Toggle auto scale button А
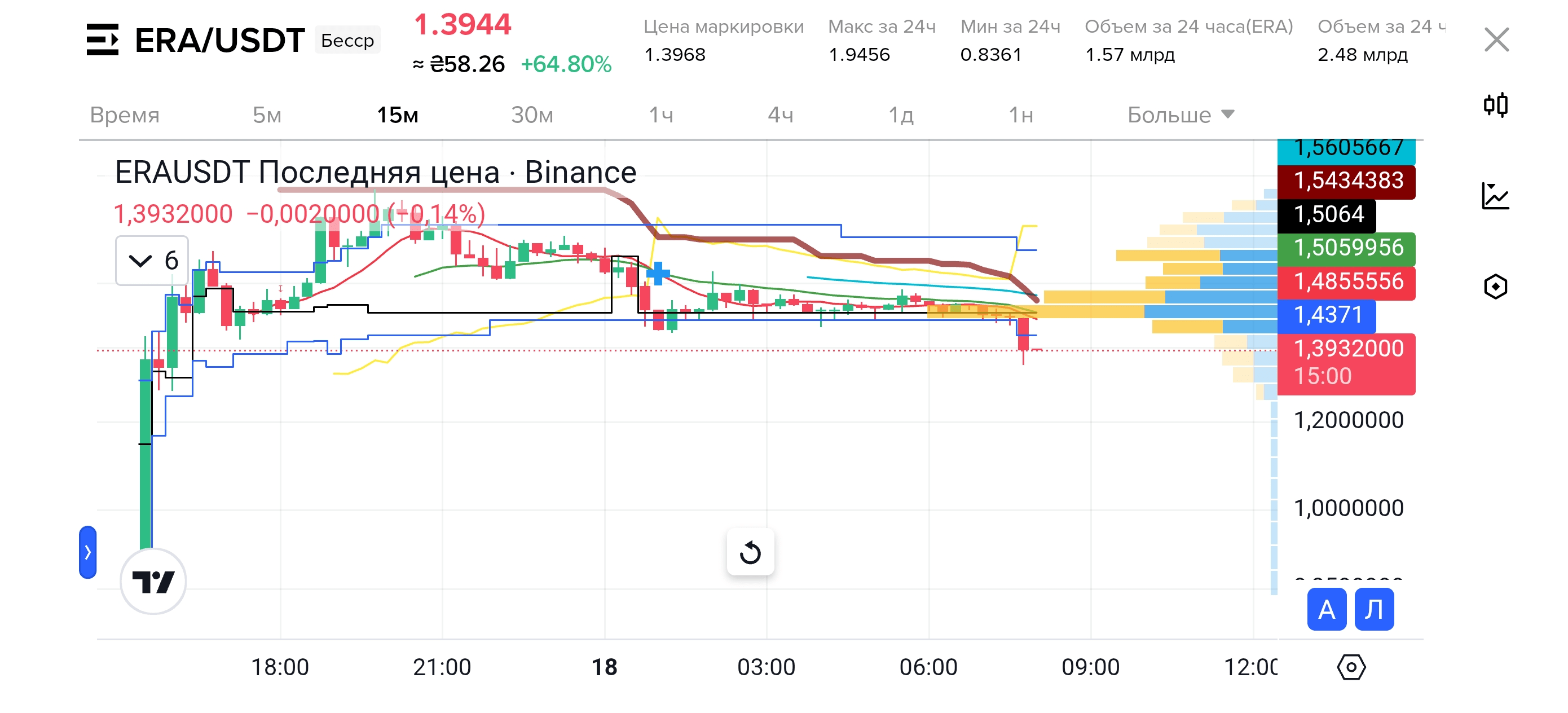1568x713 pixels. [x=1327, y=609]
